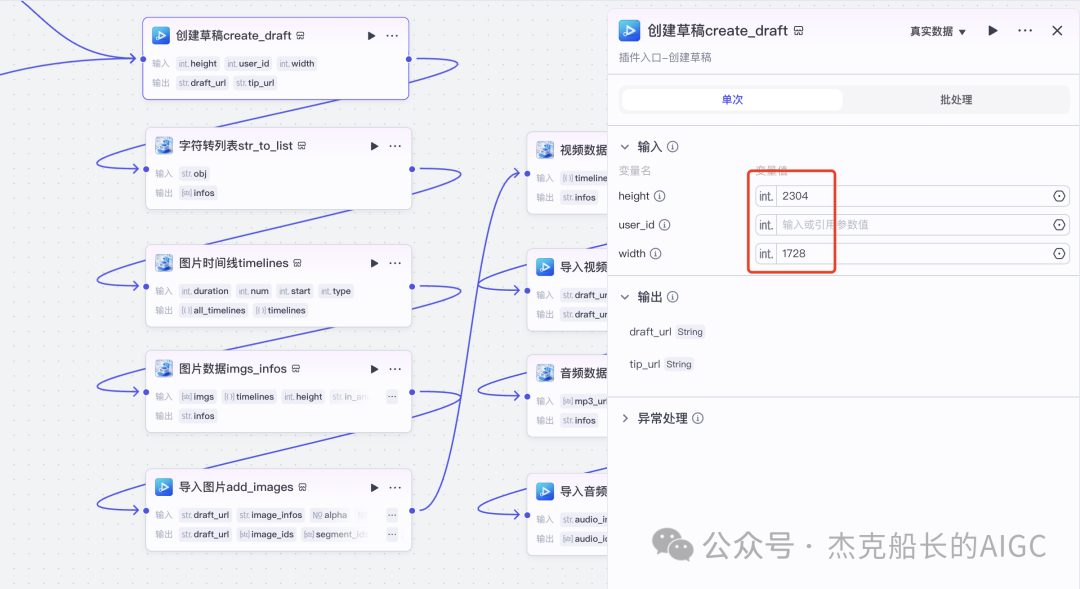
Task: Click the user_id value input field
Action: click(x=913, y=225)
